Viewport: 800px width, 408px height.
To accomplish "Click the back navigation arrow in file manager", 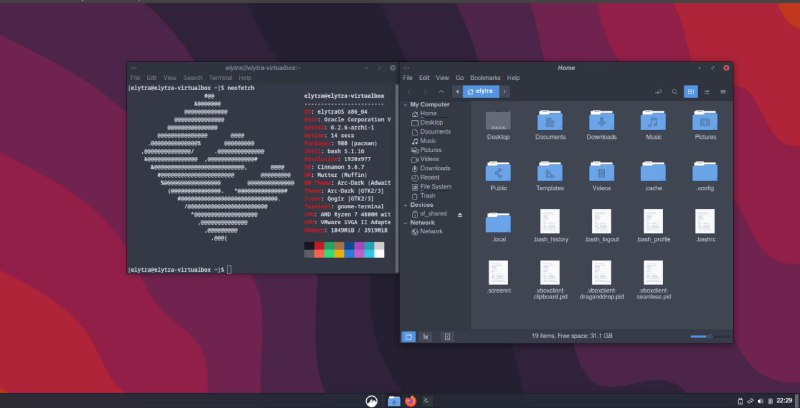I will tap(409, 92).
